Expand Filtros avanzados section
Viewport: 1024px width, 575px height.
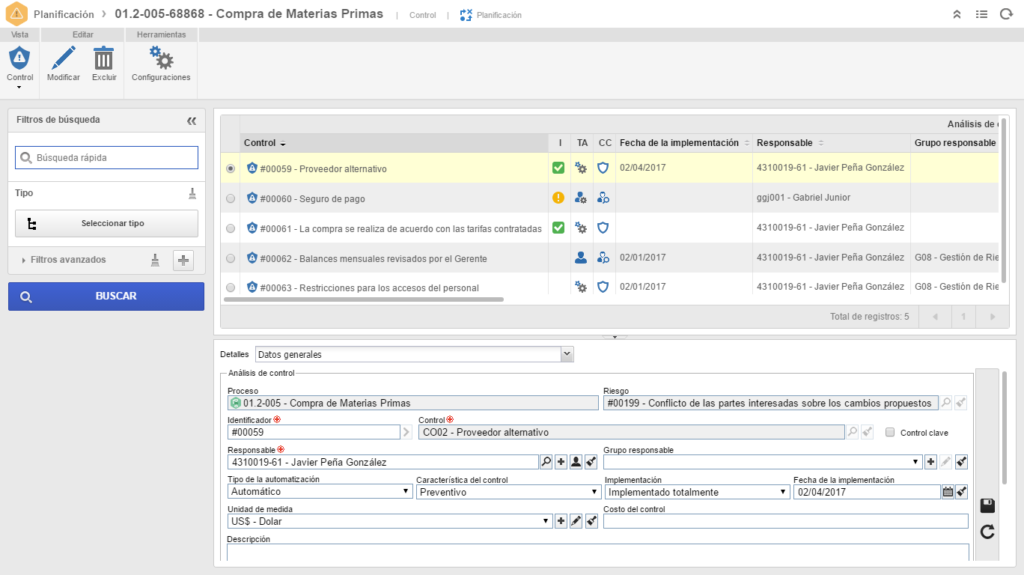(x=63, y=260)
